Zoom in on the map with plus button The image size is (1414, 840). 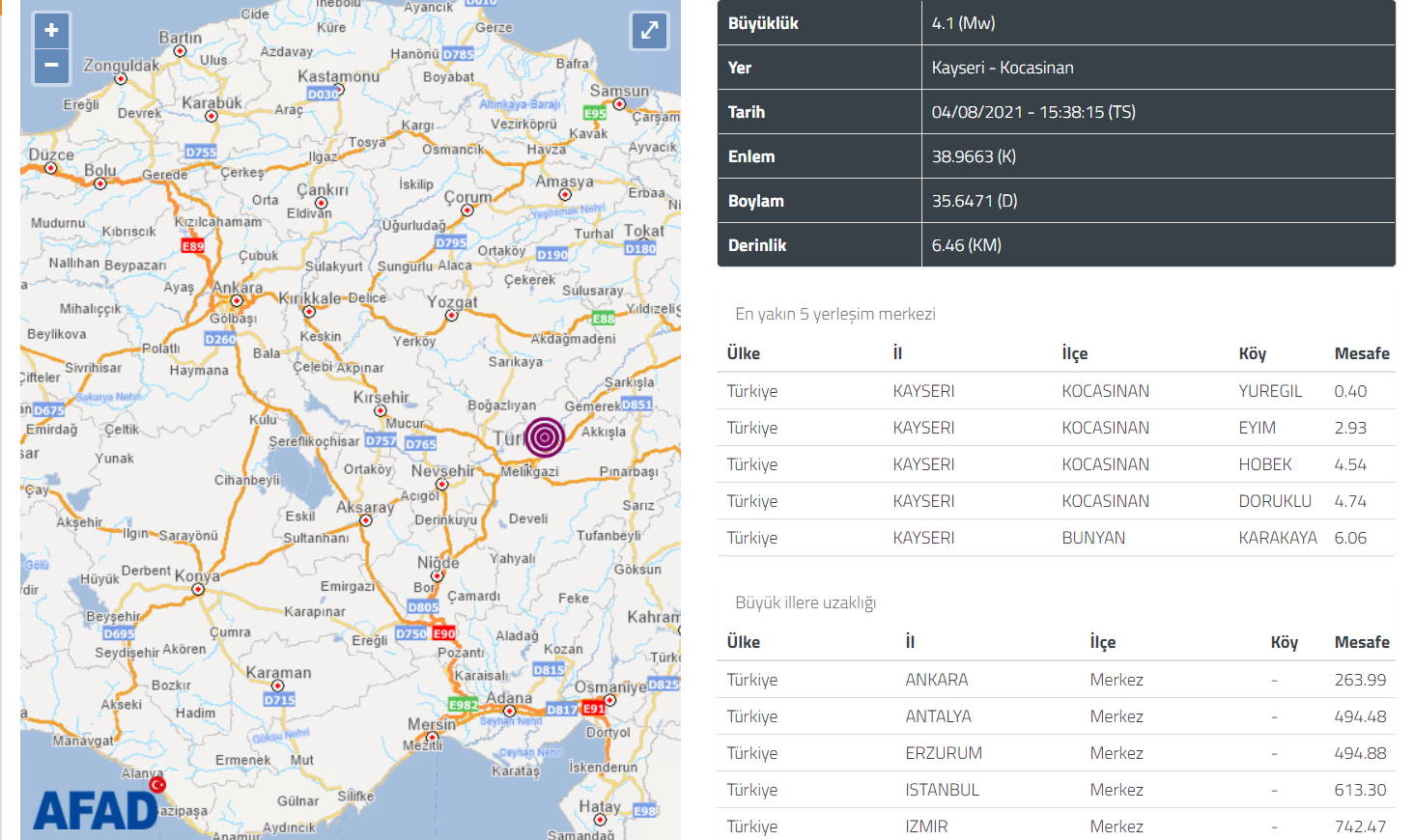tap(51, 30)
